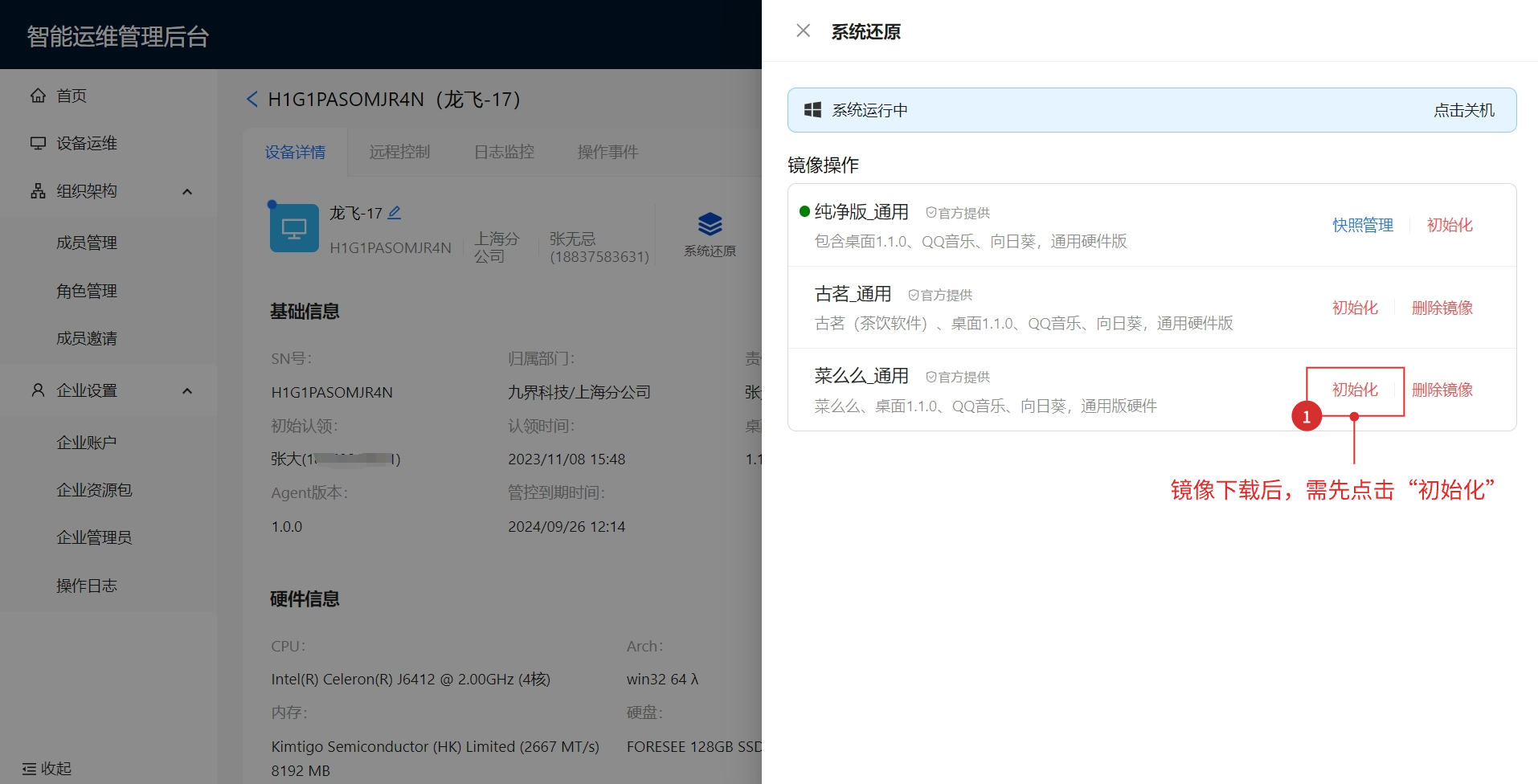1538x784 pixels.
Task: Click the org chart icon beside 组织架构
Action: (38, 191)
